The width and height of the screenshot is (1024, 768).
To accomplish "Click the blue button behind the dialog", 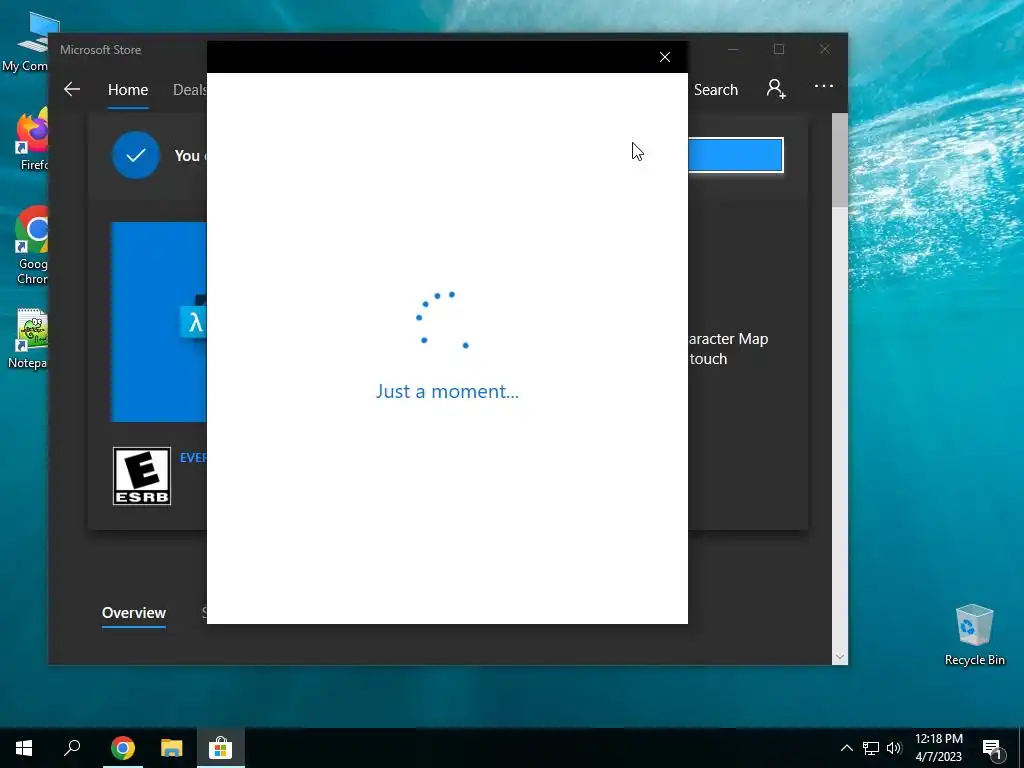I will click(x=735, y=155).
